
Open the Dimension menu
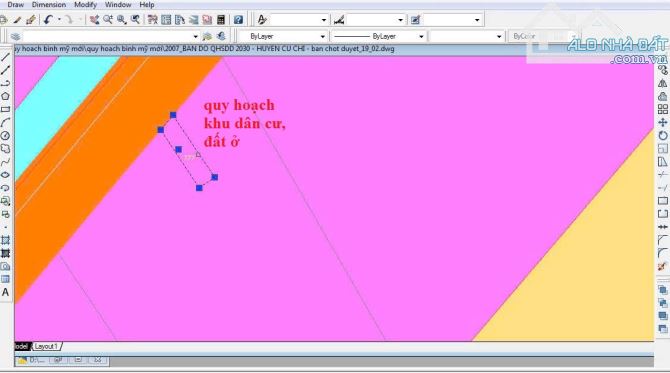(x=49, y=5)
